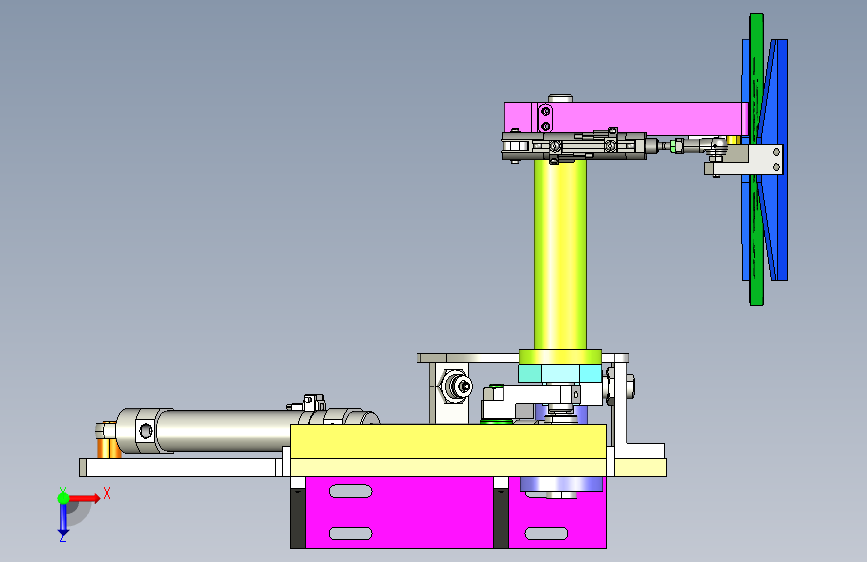
Task: Select the rod-end ball joint beside the small cylinder
Action: click(x=717, y=145)
